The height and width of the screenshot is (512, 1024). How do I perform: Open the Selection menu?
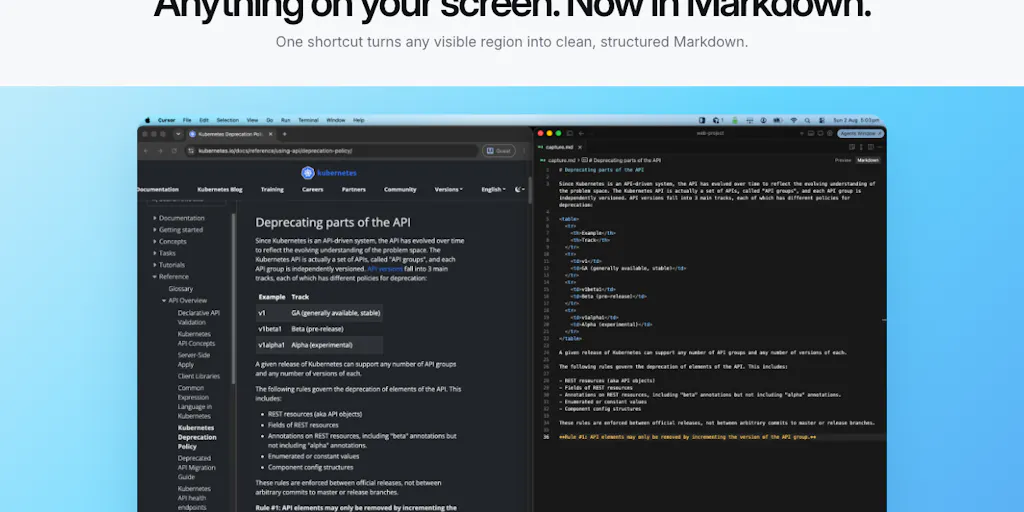[228, 120]
